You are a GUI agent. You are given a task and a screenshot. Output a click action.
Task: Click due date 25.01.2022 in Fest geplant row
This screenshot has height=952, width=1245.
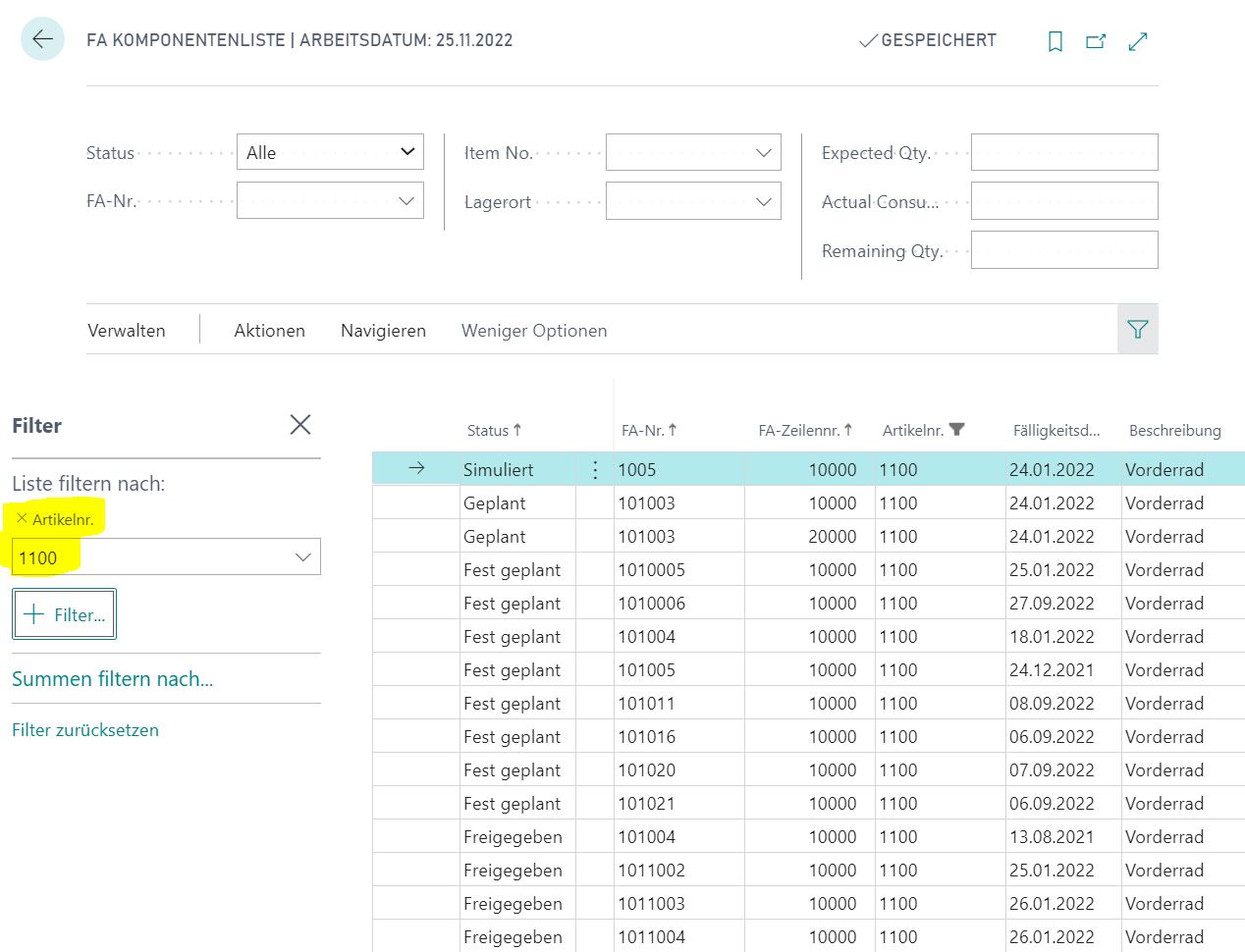[1063, 569]
